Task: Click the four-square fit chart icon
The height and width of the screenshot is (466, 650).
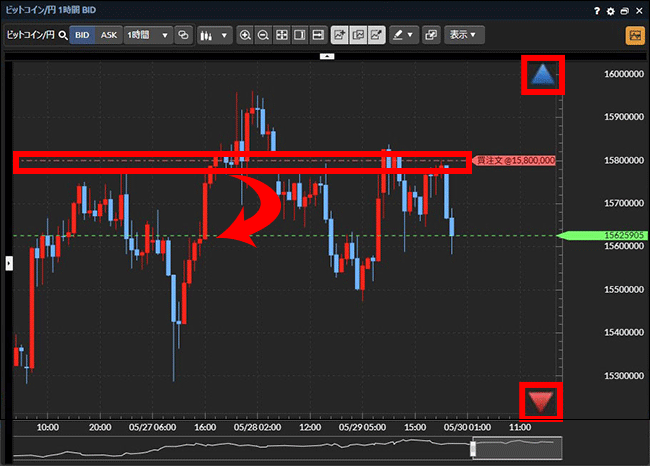Action: point(282,35)
